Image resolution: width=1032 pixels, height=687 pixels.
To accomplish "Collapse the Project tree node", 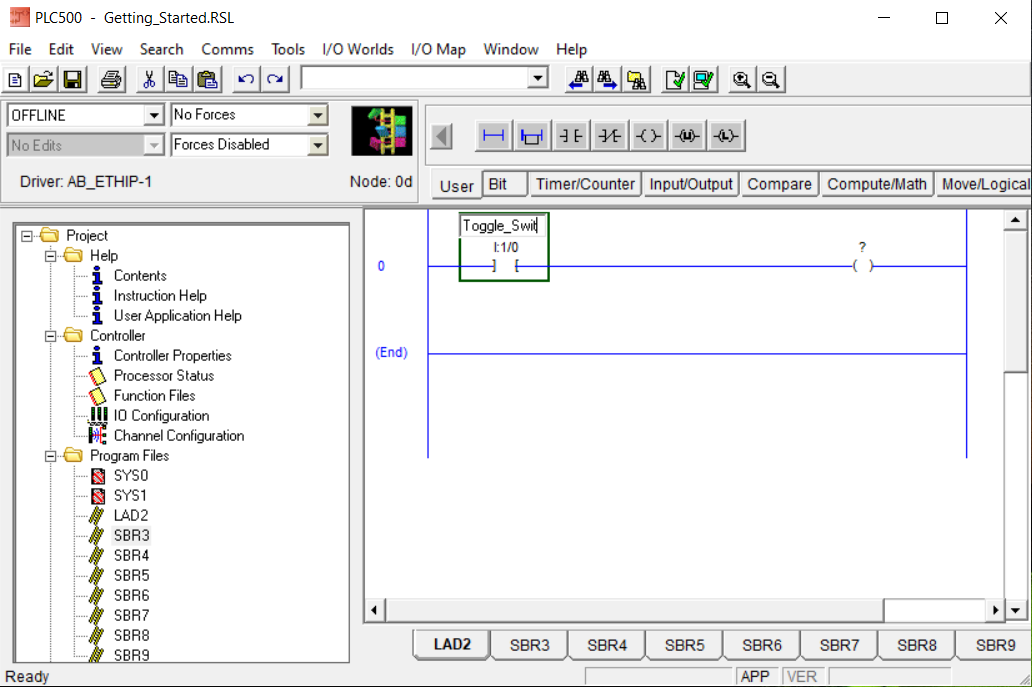I will click(26, 236).
